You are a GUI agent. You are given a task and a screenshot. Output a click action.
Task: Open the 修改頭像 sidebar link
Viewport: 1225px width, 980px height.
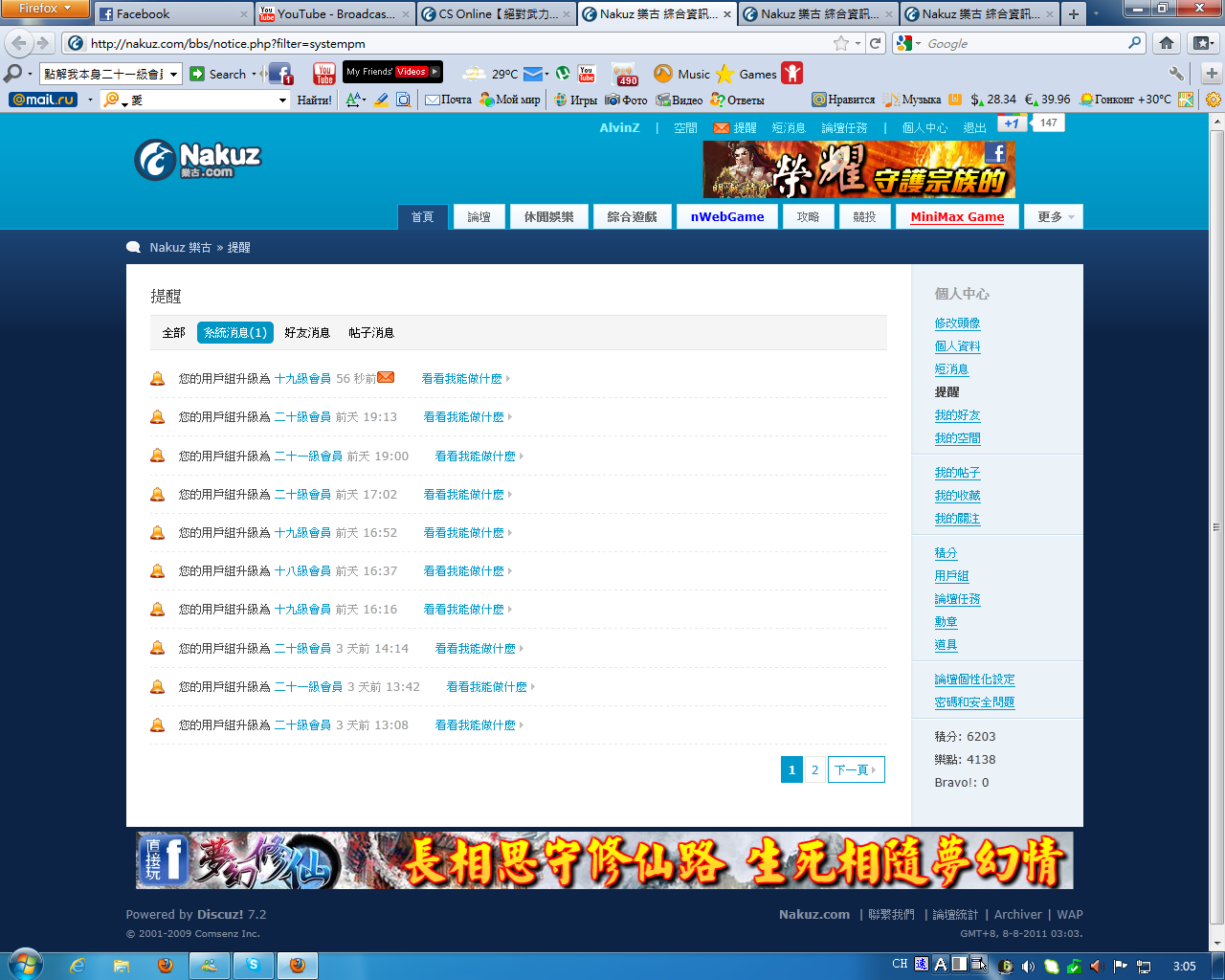pos(957,323)
